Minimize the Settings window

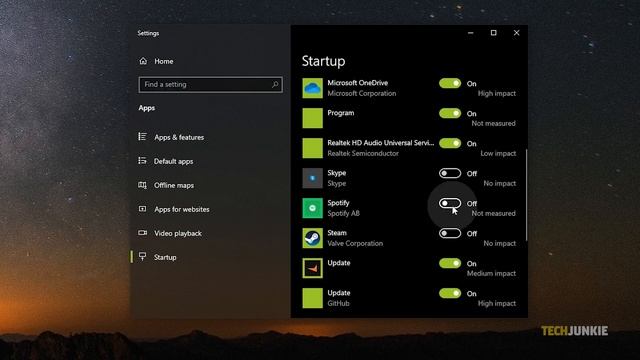click(x=471, y=33)
